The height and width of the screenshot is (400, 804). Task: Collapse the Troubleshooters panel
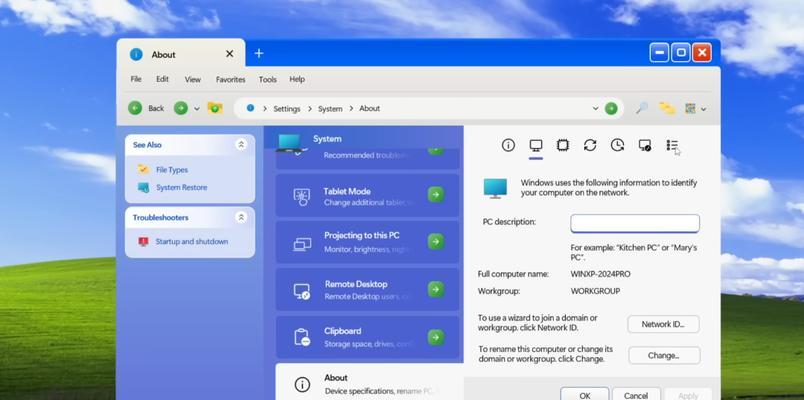241,217
